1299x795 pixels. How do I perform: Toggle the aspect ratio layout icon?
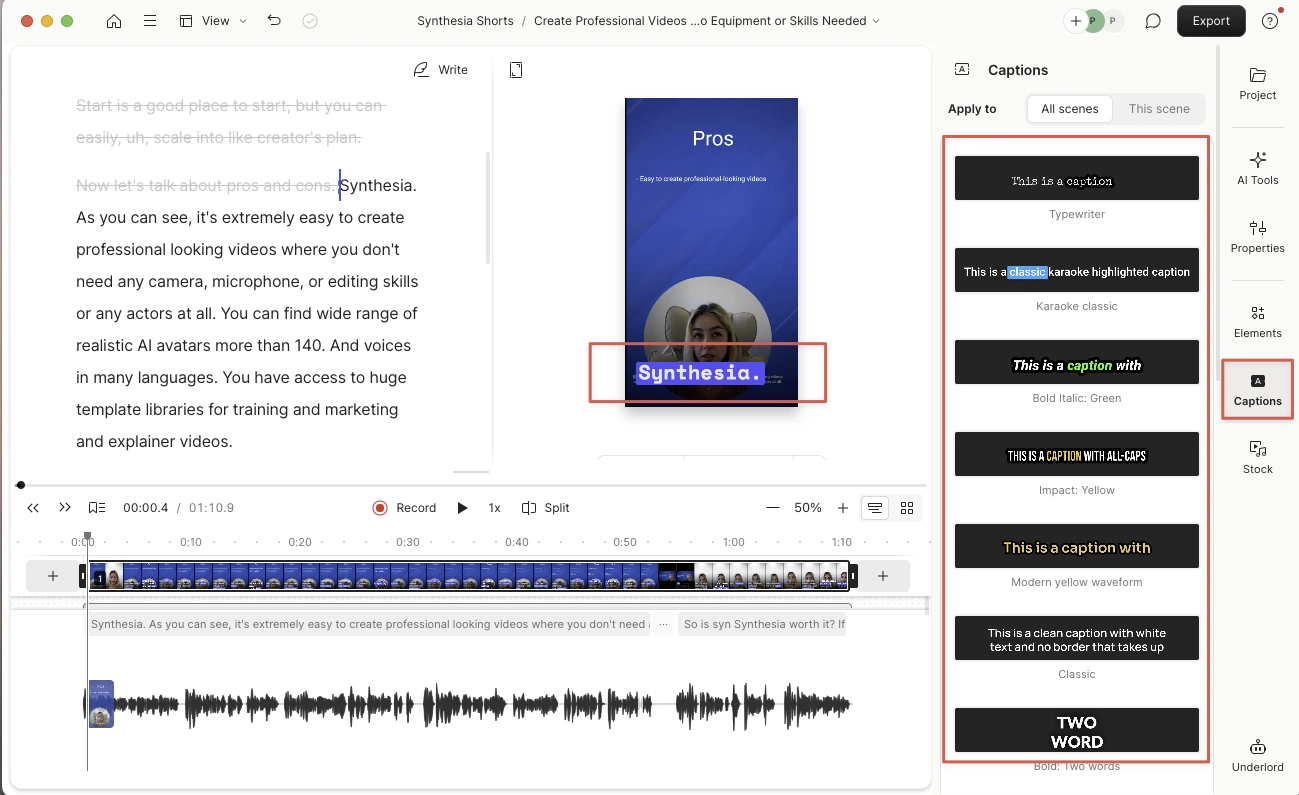[516, 70]
